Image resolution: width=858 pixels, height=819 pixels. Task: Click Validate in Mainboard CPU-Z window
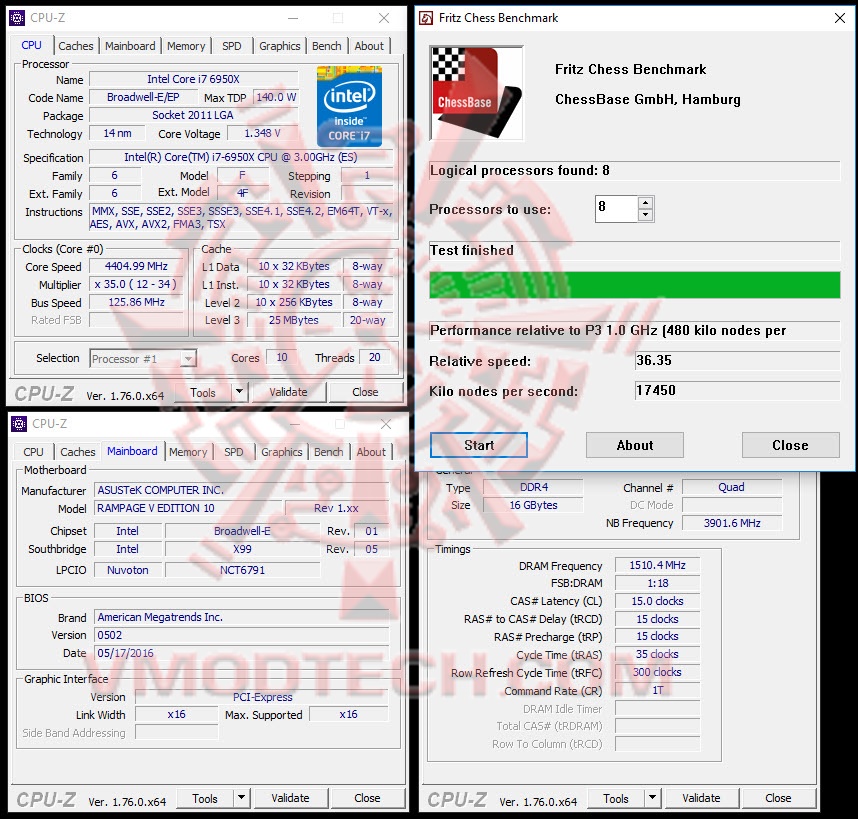pos(291,798)
